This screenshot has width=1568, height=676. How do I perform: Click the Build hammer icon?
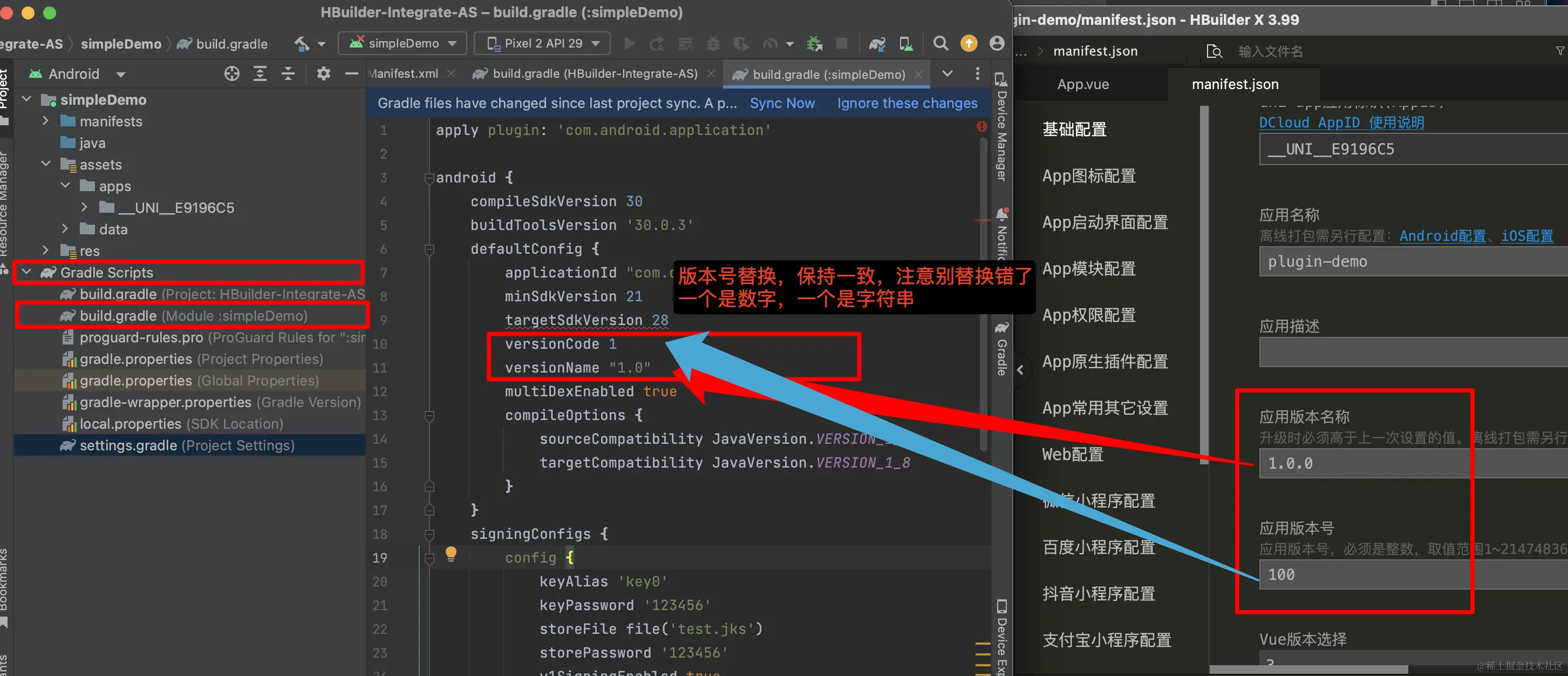[x=303, y=43]
